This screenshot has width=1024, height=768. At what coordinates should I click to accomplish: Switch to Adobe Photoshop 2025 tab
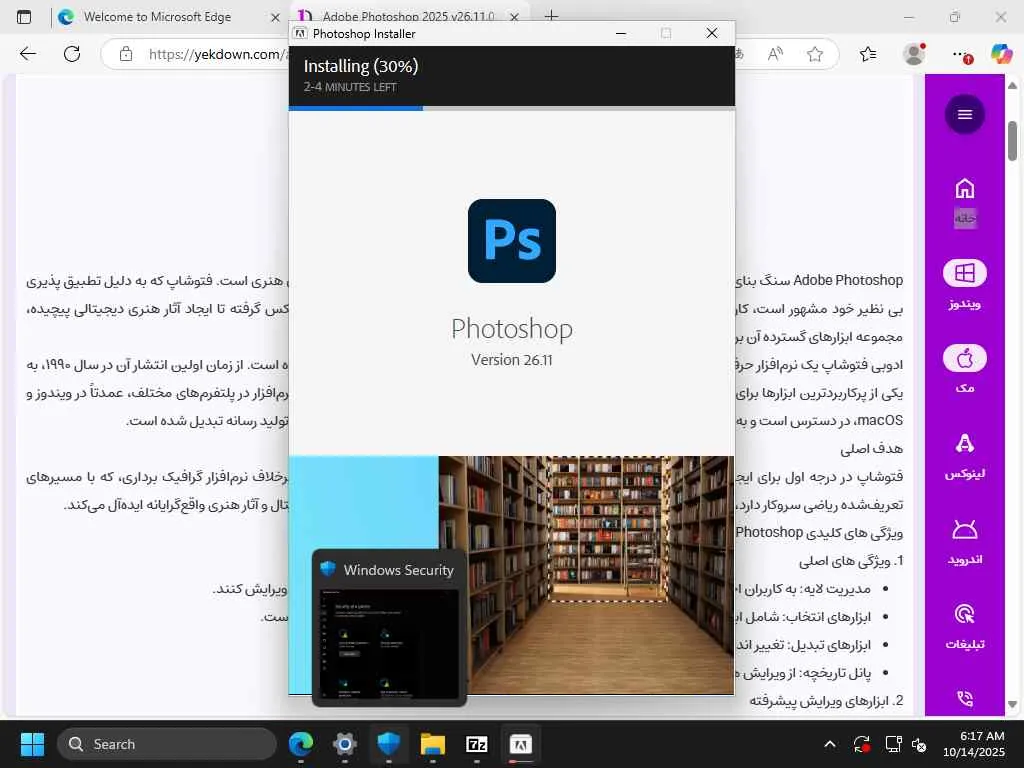click(408, 15)
